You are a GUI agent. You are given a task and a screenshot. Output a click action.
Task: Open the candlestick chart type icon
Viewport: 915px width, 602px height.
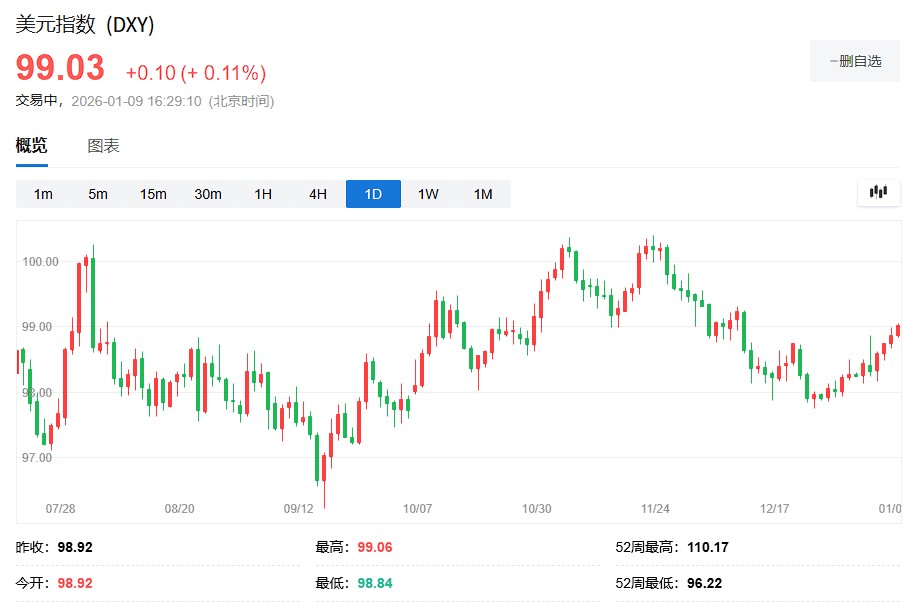(x=878, y=192)
